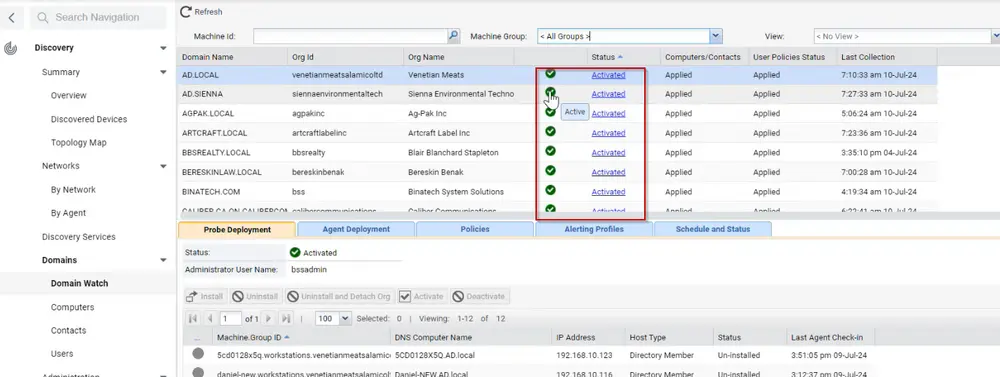Click the green check icon for Venetian Meats
The height and width of the screenshot is (377, 1000).
pyautogui.click(x=550, y=73)
